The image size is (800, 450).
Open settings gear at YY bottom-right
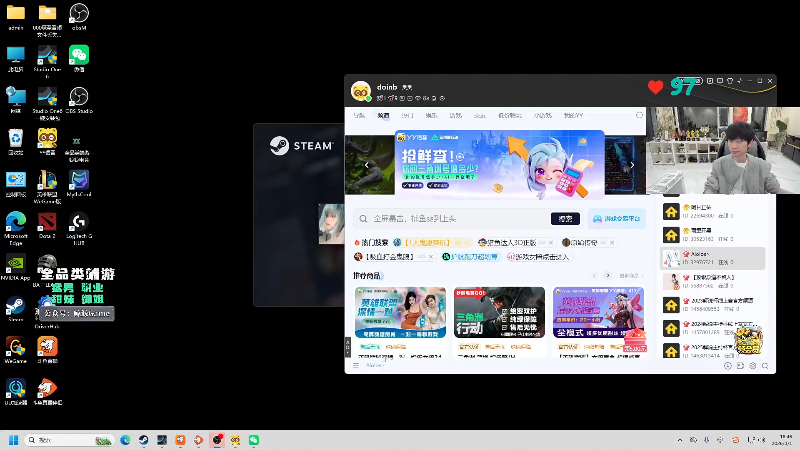pyautogui.click(x=753, y=366)
